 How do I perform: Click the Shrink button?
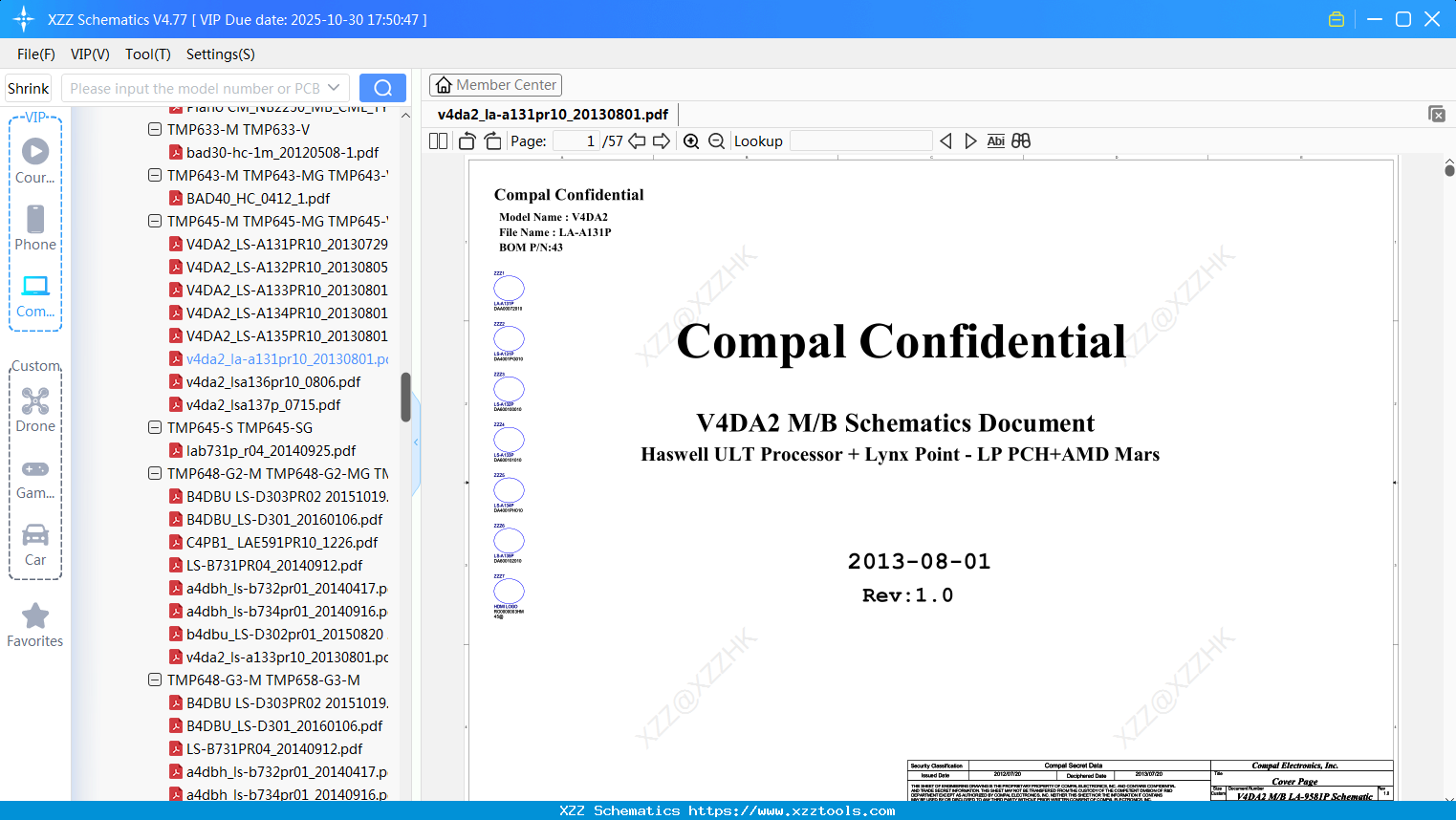pyautogui.click(x=29, y=88)
